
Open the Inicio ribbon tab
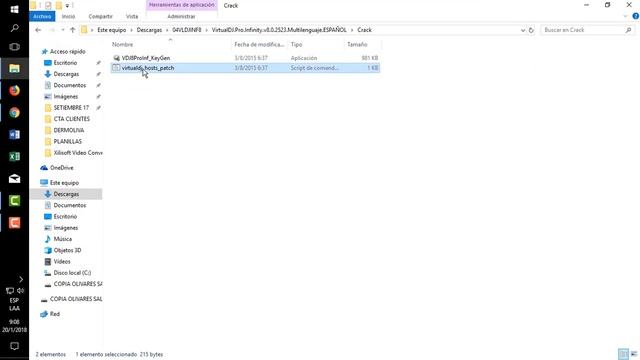coord(68,16)
